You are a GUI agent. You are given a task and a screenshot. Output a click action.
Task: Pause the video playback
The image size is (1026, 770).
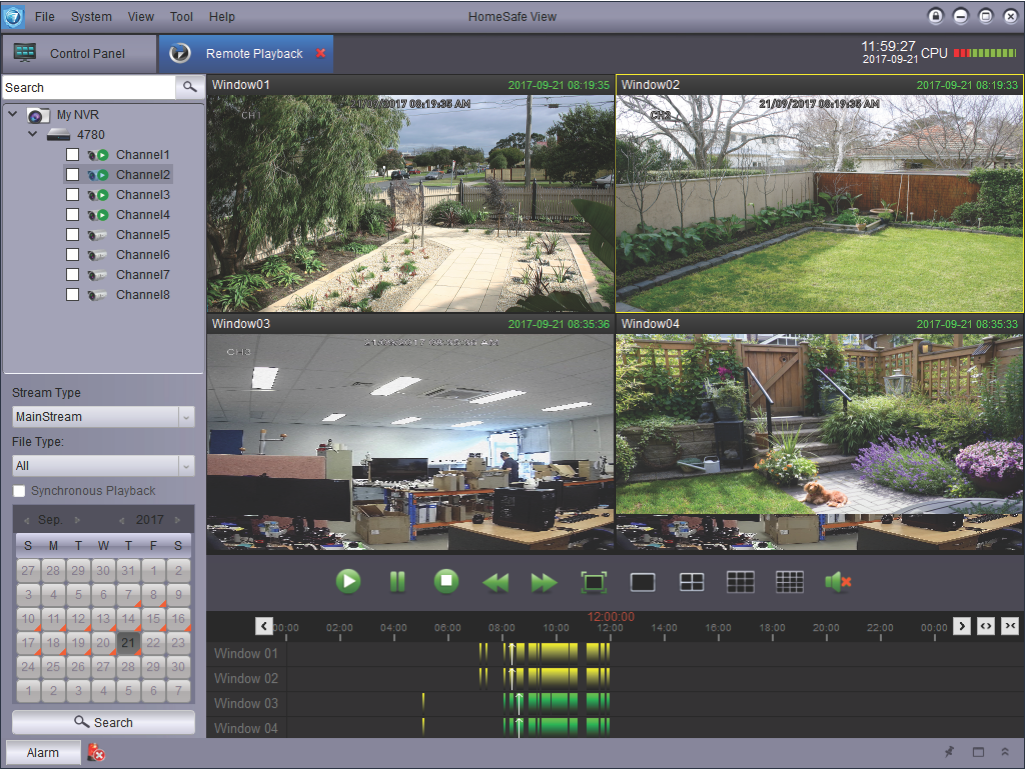(397, 581)
